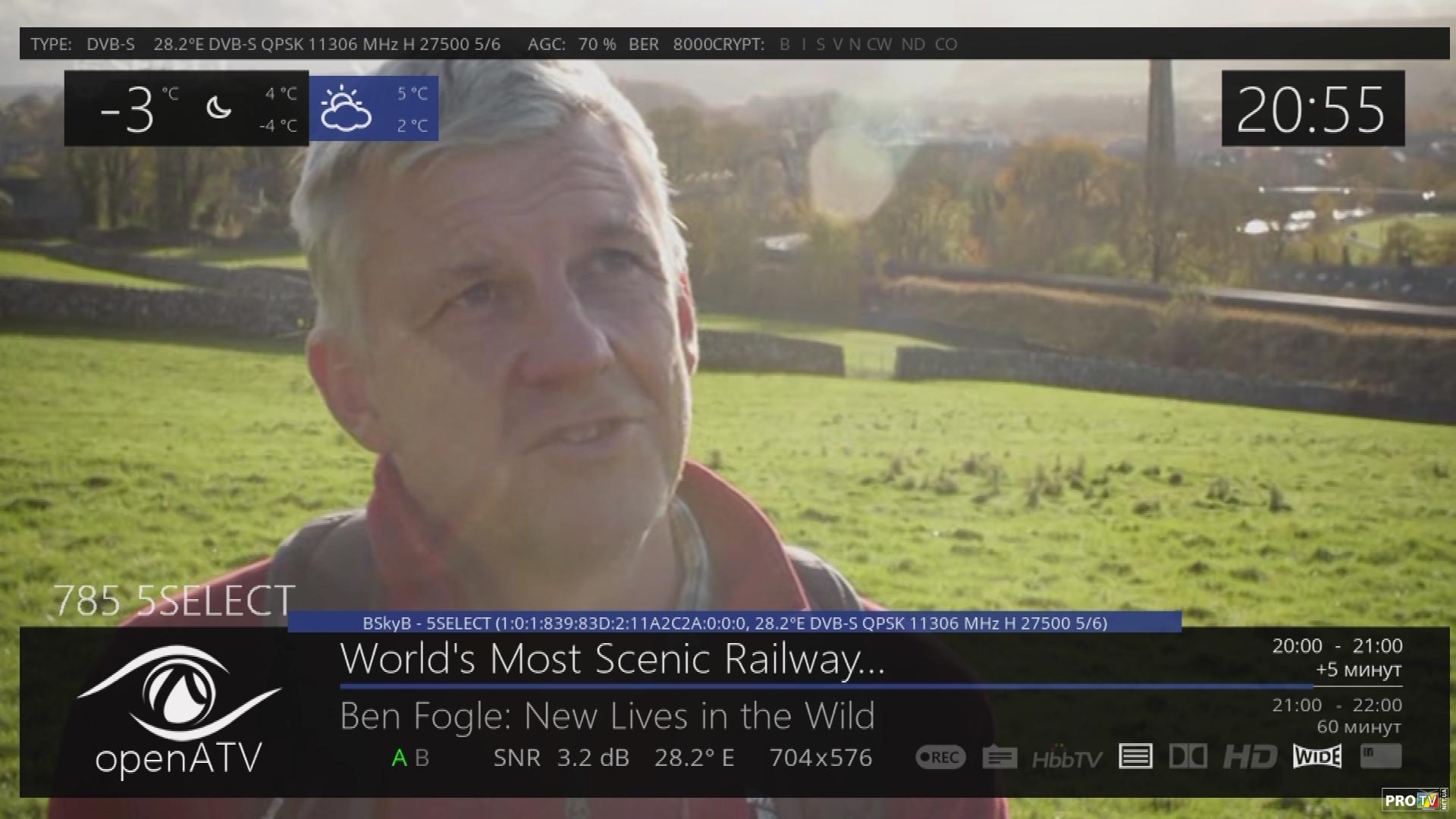Select tuner A indicator

coord(399,758)
